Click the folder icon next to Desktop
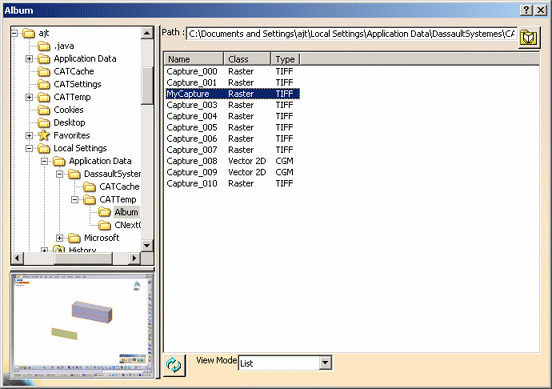 point(44,123)
